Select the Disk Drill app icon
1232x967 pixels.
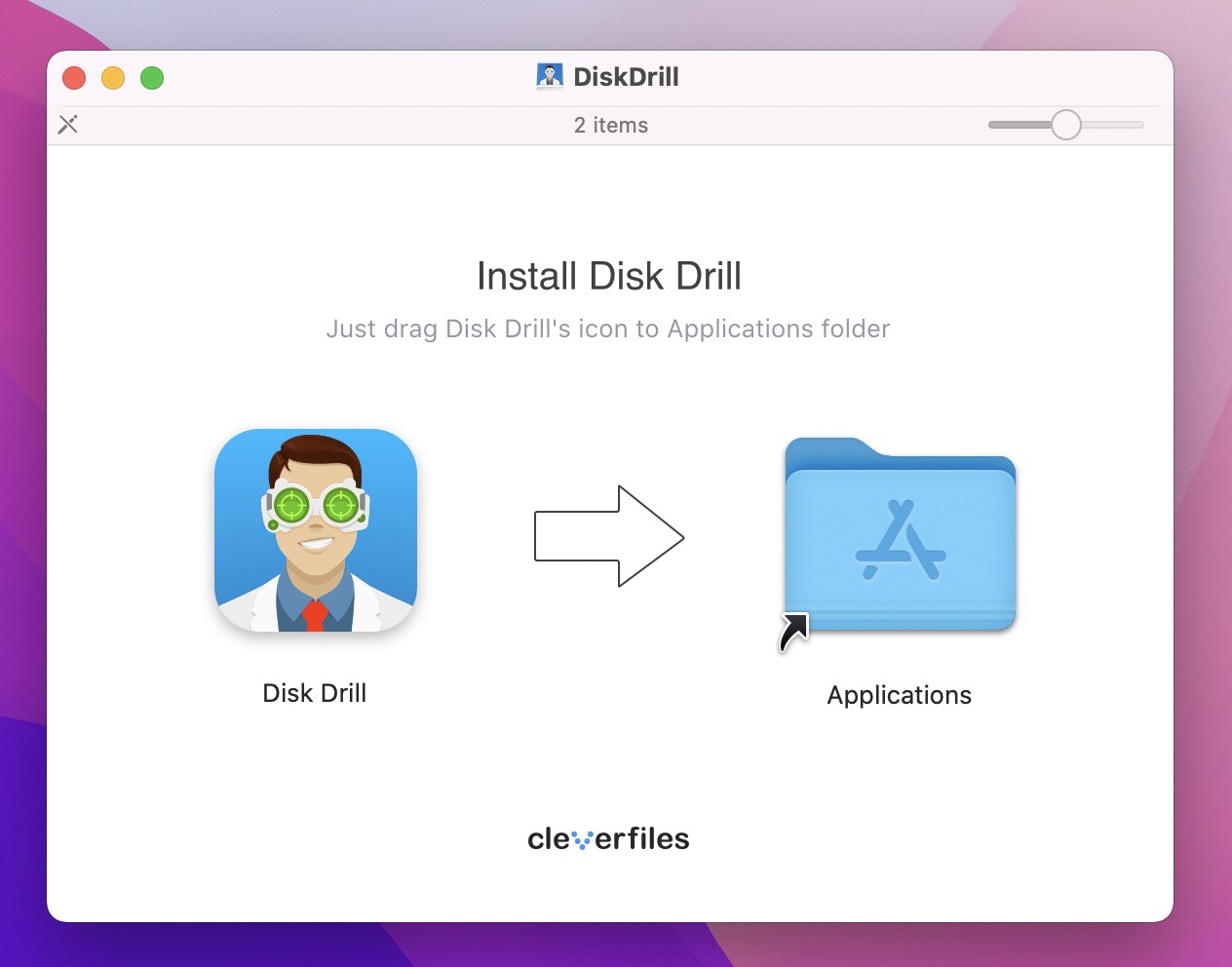click(x=316, y=530)
